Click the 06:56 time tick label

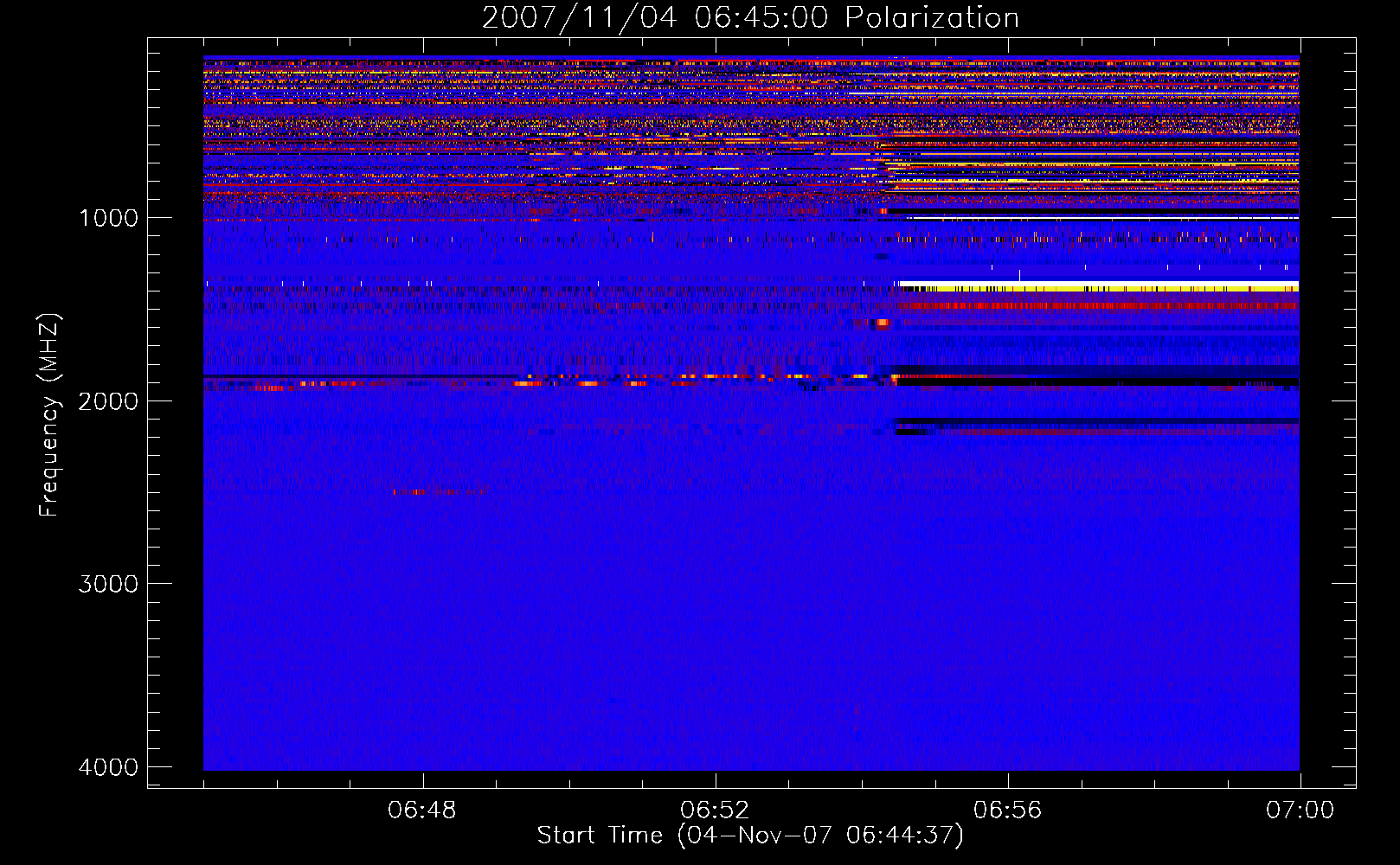[x=1007, y=811]
